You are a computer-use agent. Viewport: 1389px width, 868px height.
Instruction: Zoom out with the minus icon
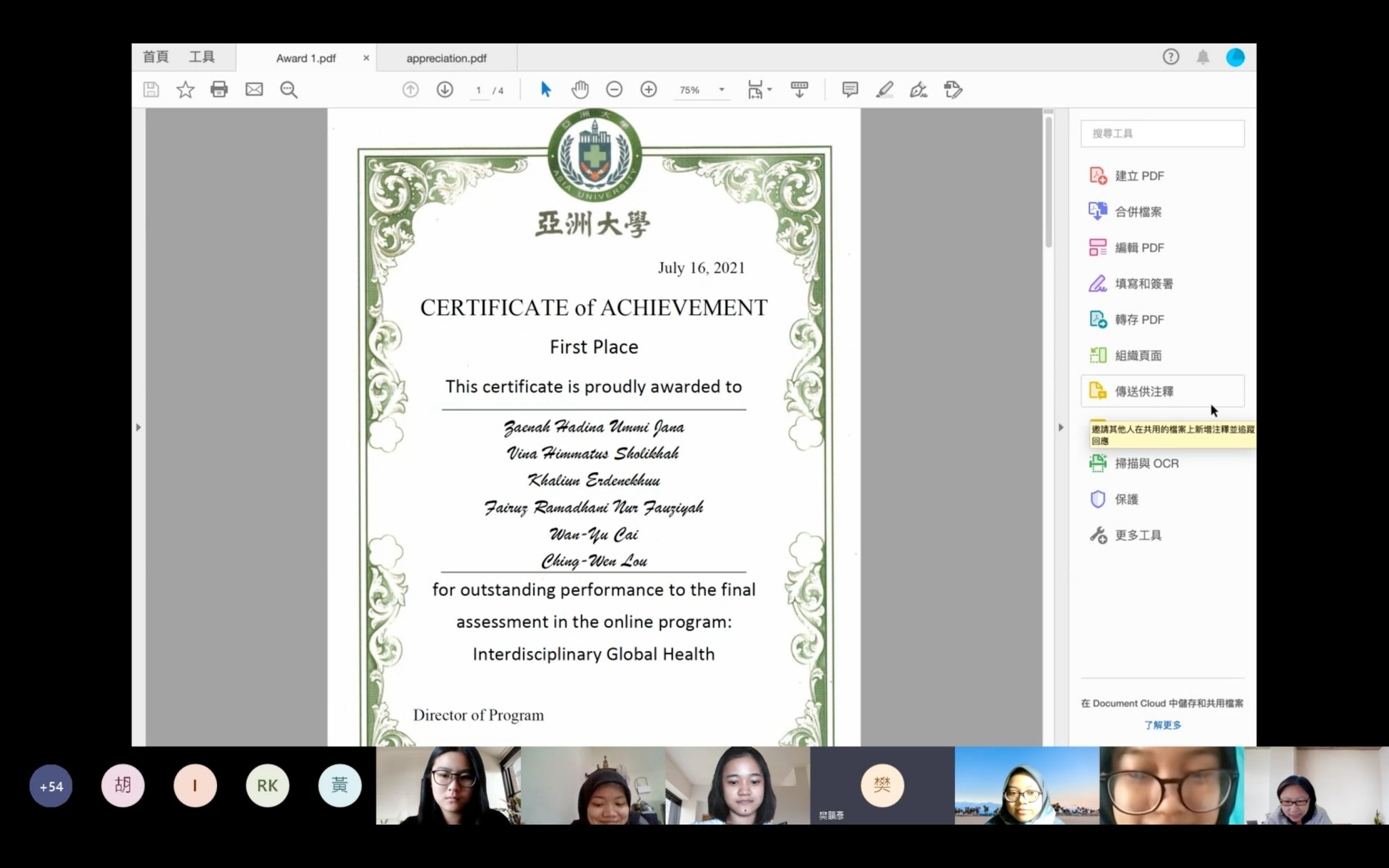coord(614,90)
